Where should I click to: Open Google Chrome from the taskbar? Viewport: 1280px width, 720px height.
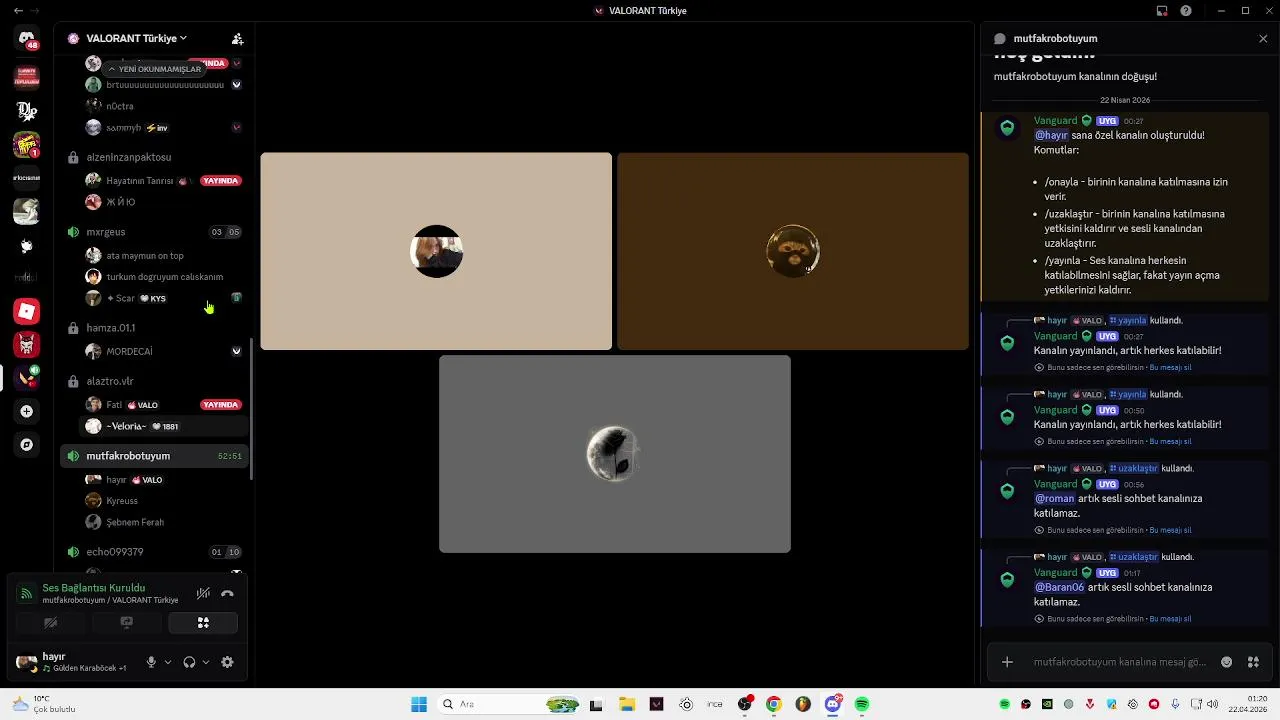[773, 704]
